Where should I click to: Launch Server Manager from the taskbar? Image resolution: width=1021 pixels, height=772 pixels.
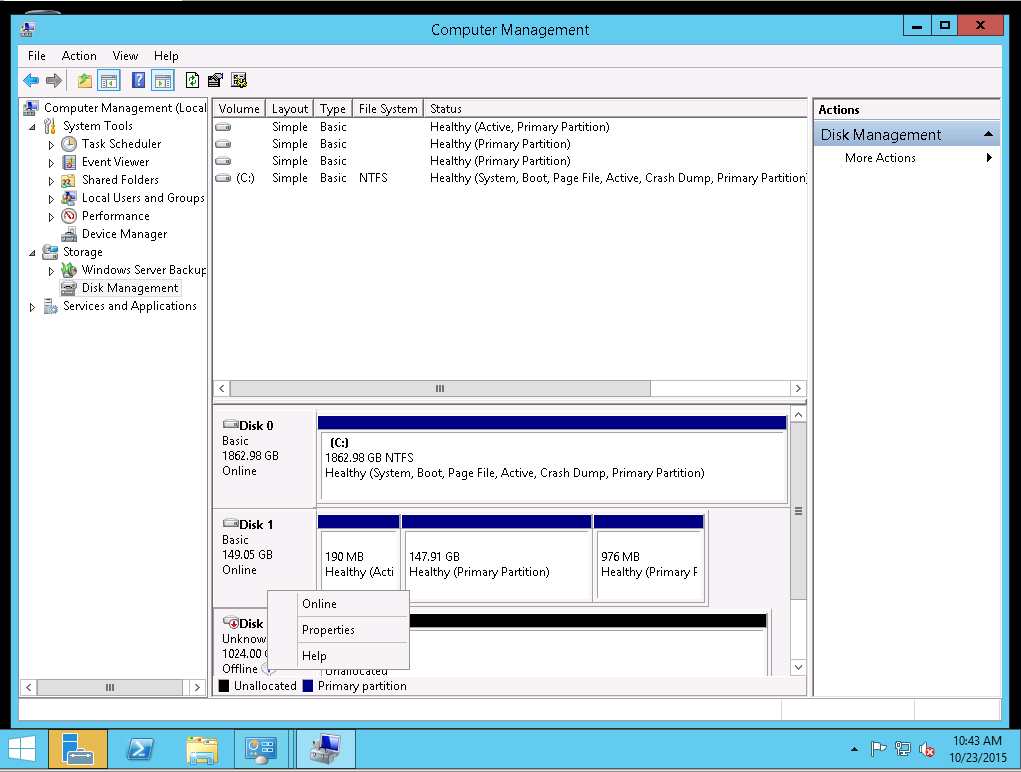click(x=77, y=749)
